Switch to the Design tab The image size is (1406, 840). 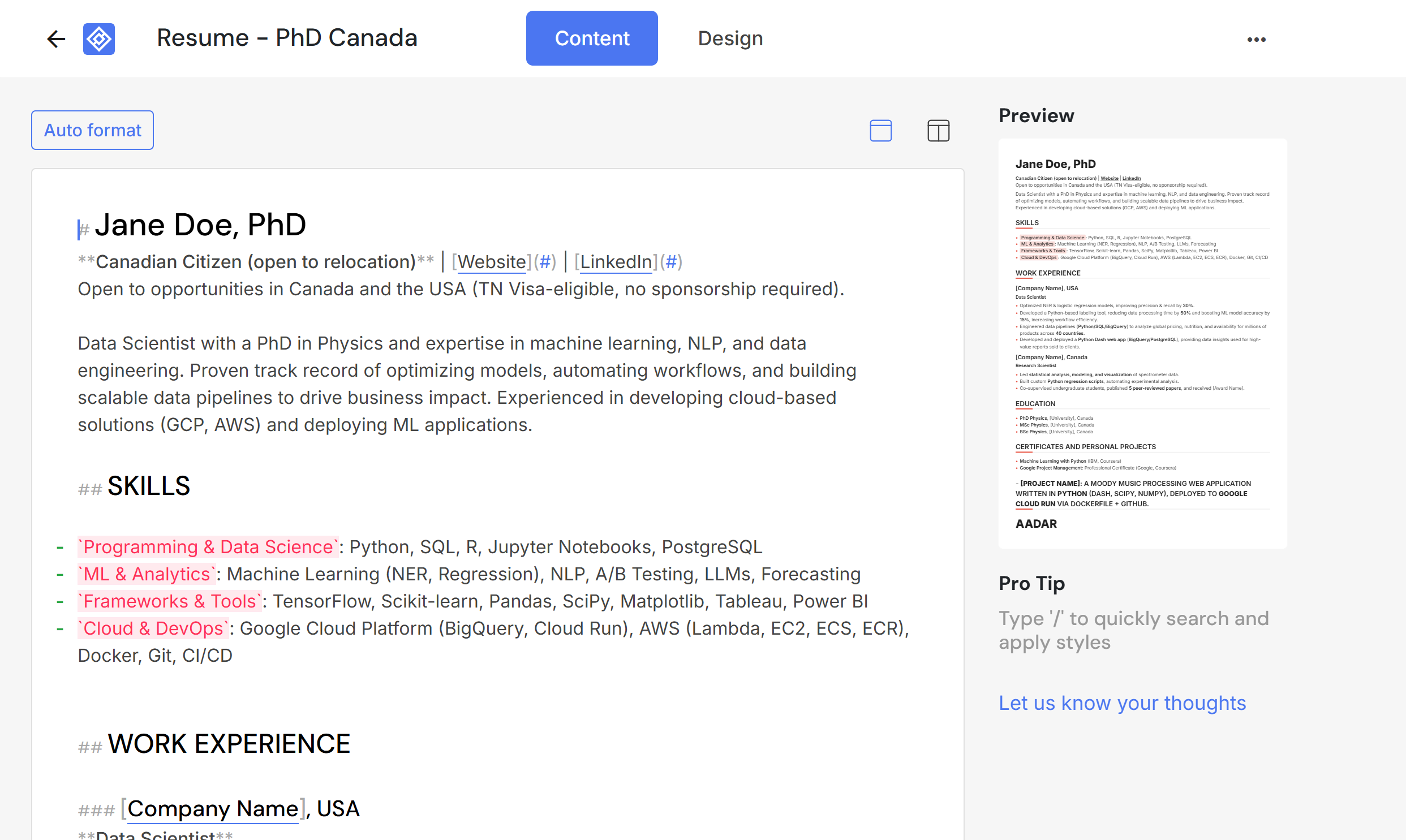point(730,38)
